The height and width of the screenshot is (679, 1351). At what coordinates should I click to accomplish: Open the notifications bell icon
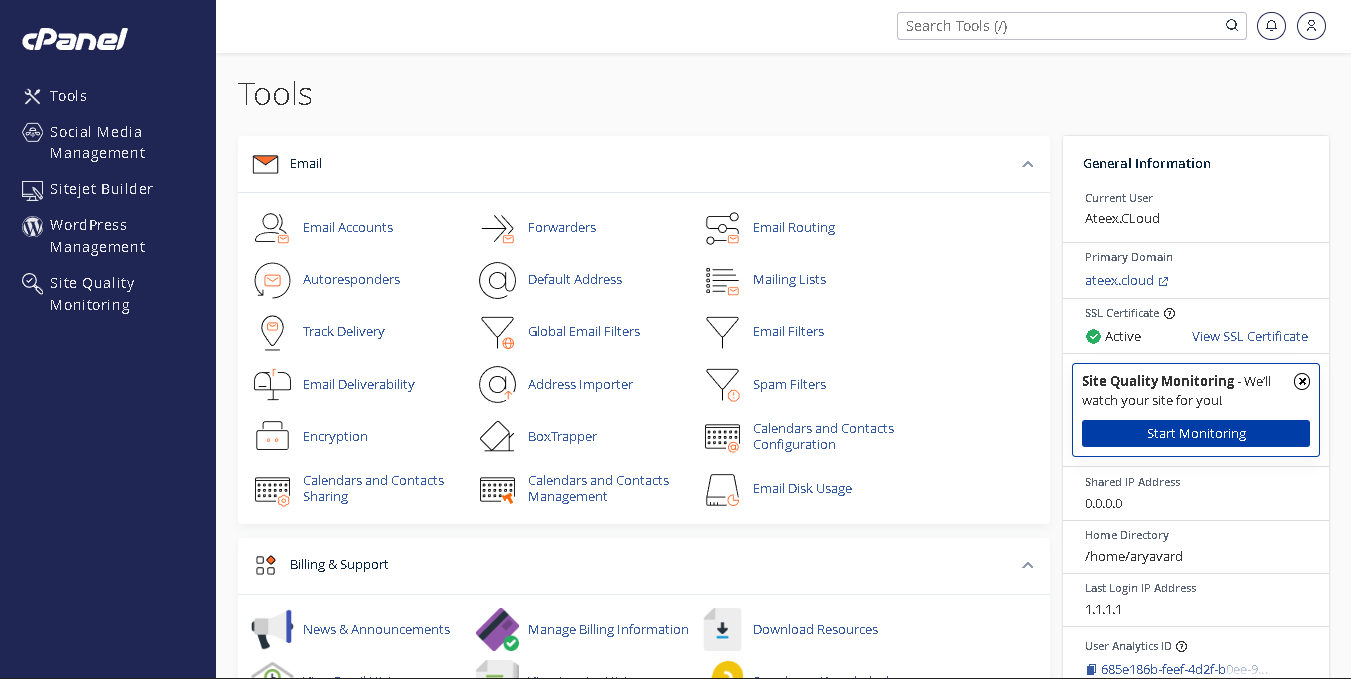[x=1271, y=26]
